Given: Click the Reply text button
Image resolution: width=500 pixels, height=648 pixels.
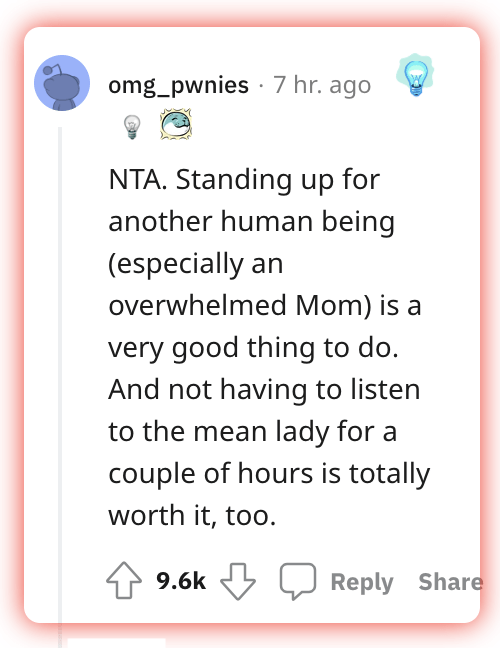Looking at the screenshot, I should coord(362,582).
